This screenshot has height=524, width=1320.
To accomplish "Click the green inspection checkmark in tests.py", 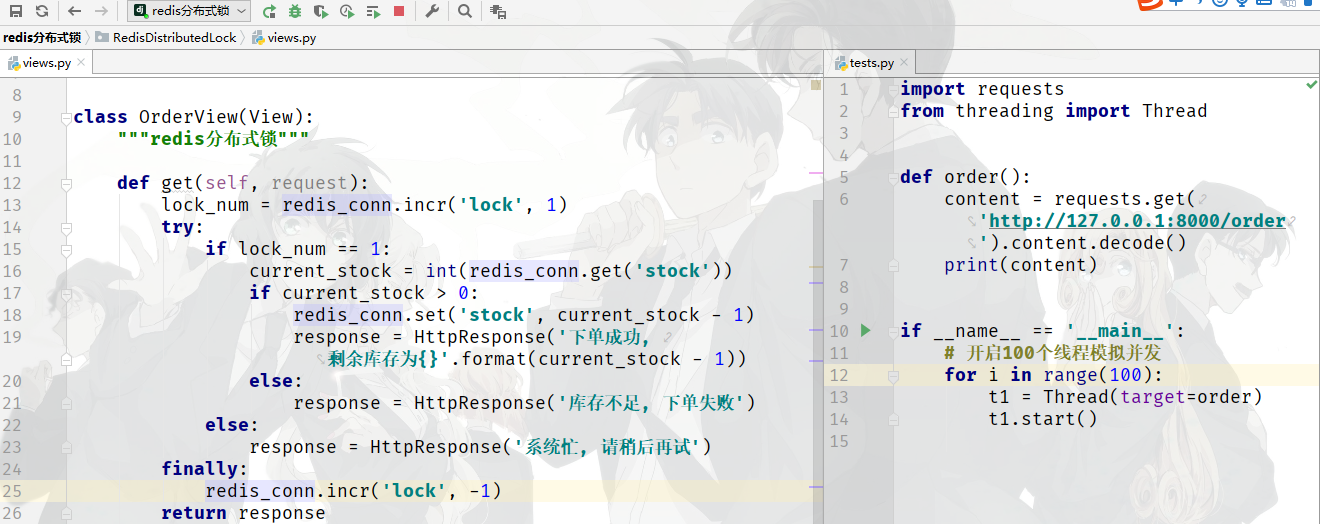I will (1311, 87).
